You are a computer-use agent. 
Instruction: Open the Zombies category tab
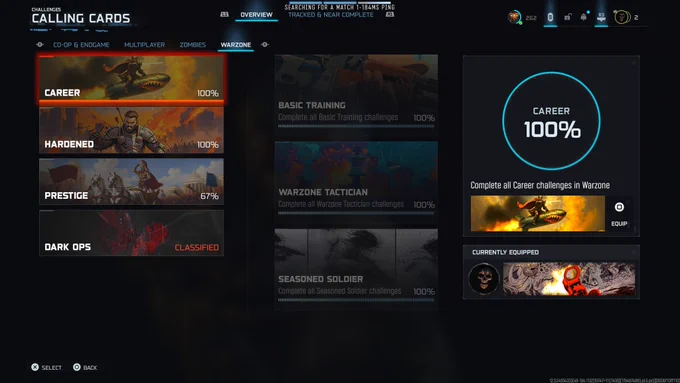tap(193, 45)
